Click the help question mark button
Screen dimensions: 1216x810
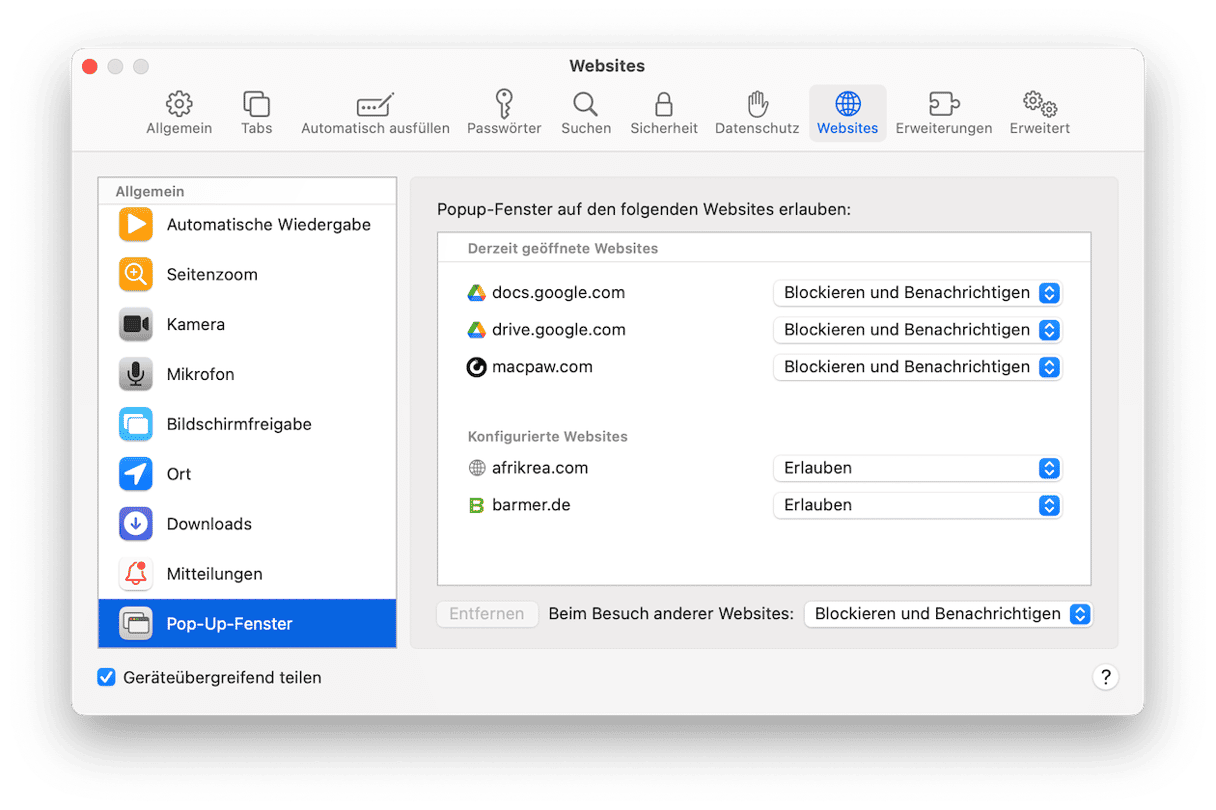point(1105,677)
